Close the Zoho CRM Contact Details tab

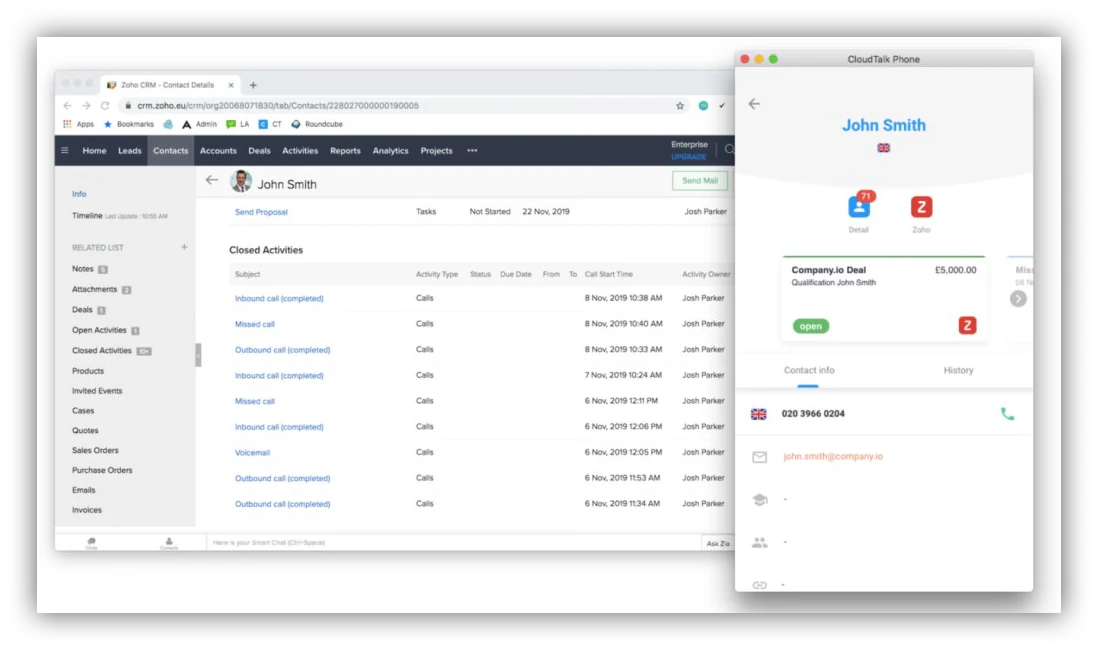[230, 85]
